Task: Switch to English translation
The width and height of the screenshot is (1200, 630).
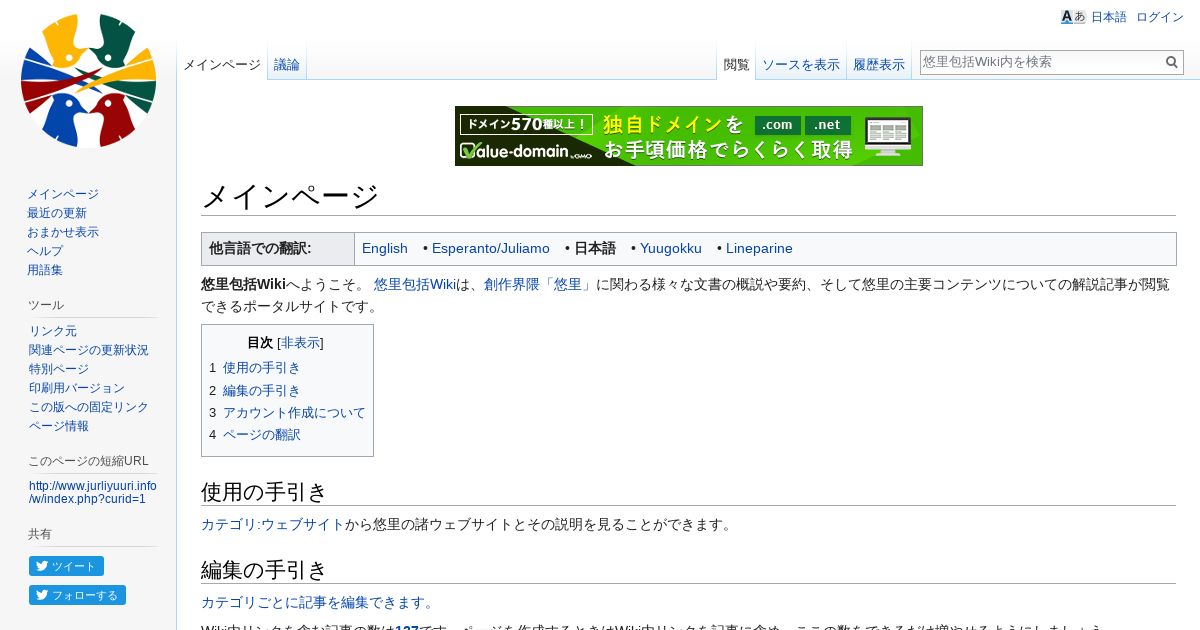Action: tap(385, 248)
